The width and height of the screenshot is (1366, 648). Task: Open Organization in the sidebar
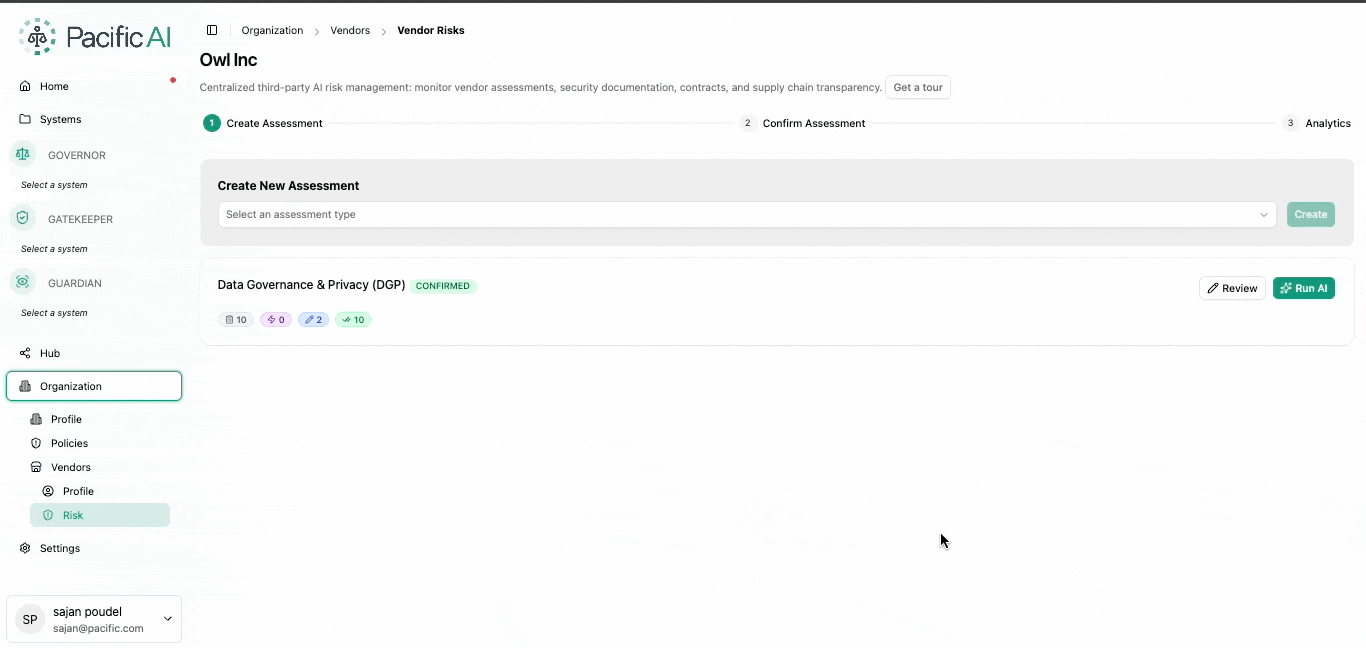point(94,386)
